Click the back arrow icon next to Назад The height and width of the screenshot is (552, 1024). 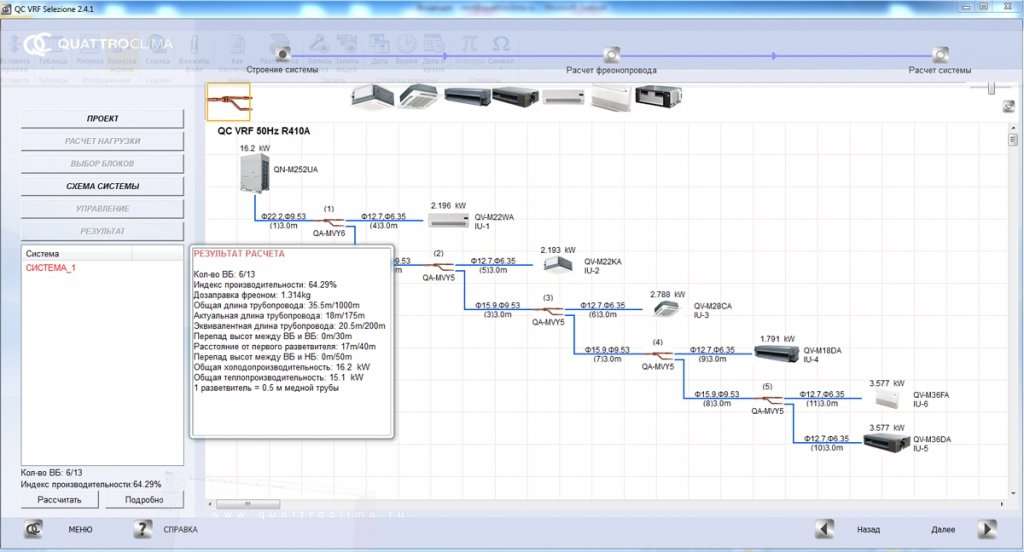tap(825, 529)
